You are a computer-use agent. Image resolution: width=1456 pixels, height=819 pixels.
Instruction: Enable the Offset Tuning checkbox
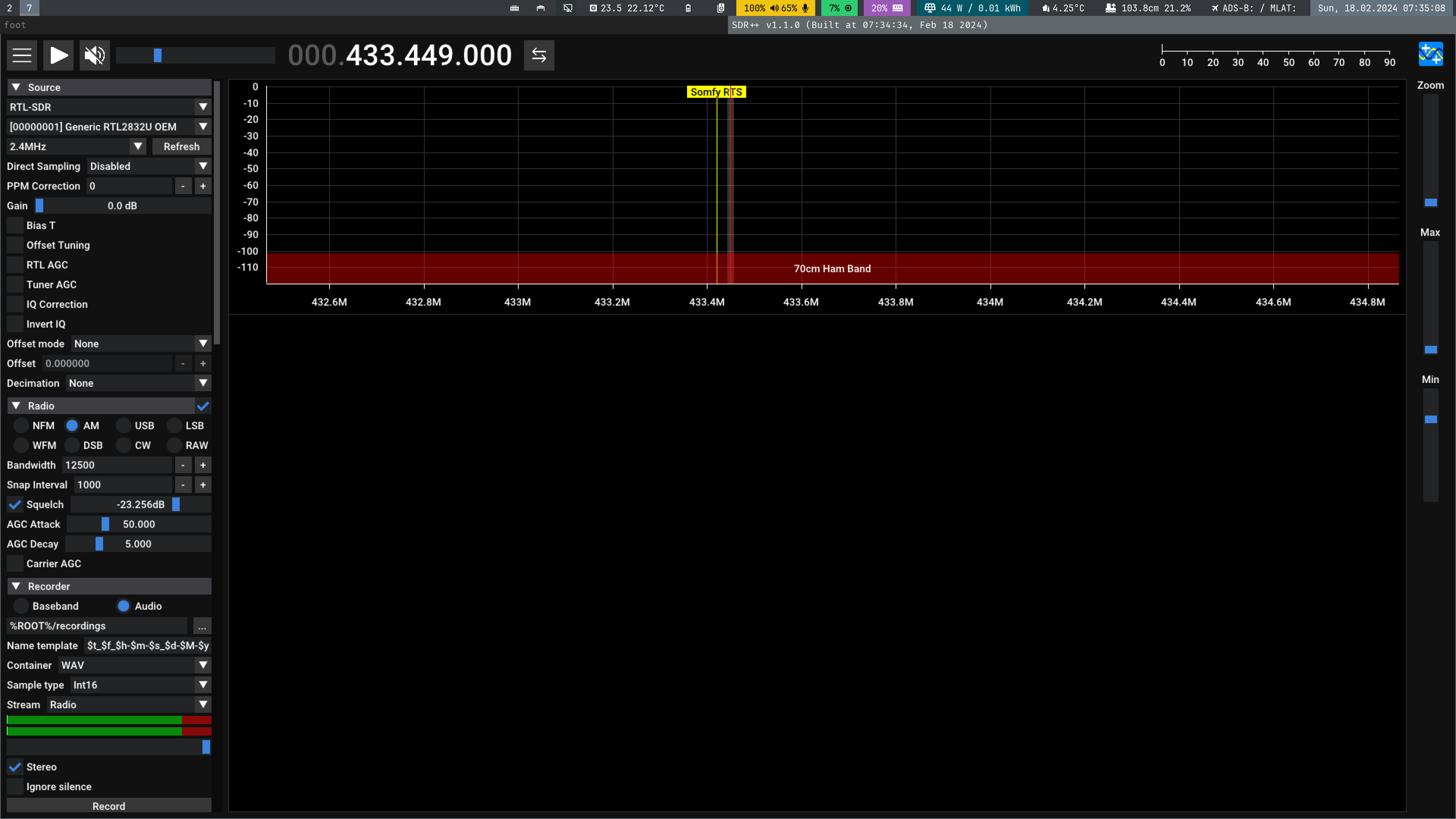point(15,245)
